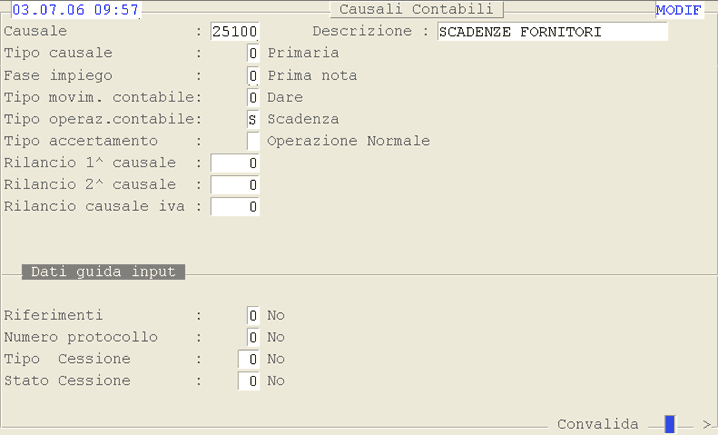
Task: Select the Rilancio causale iva field
Action: coord(235,207)
